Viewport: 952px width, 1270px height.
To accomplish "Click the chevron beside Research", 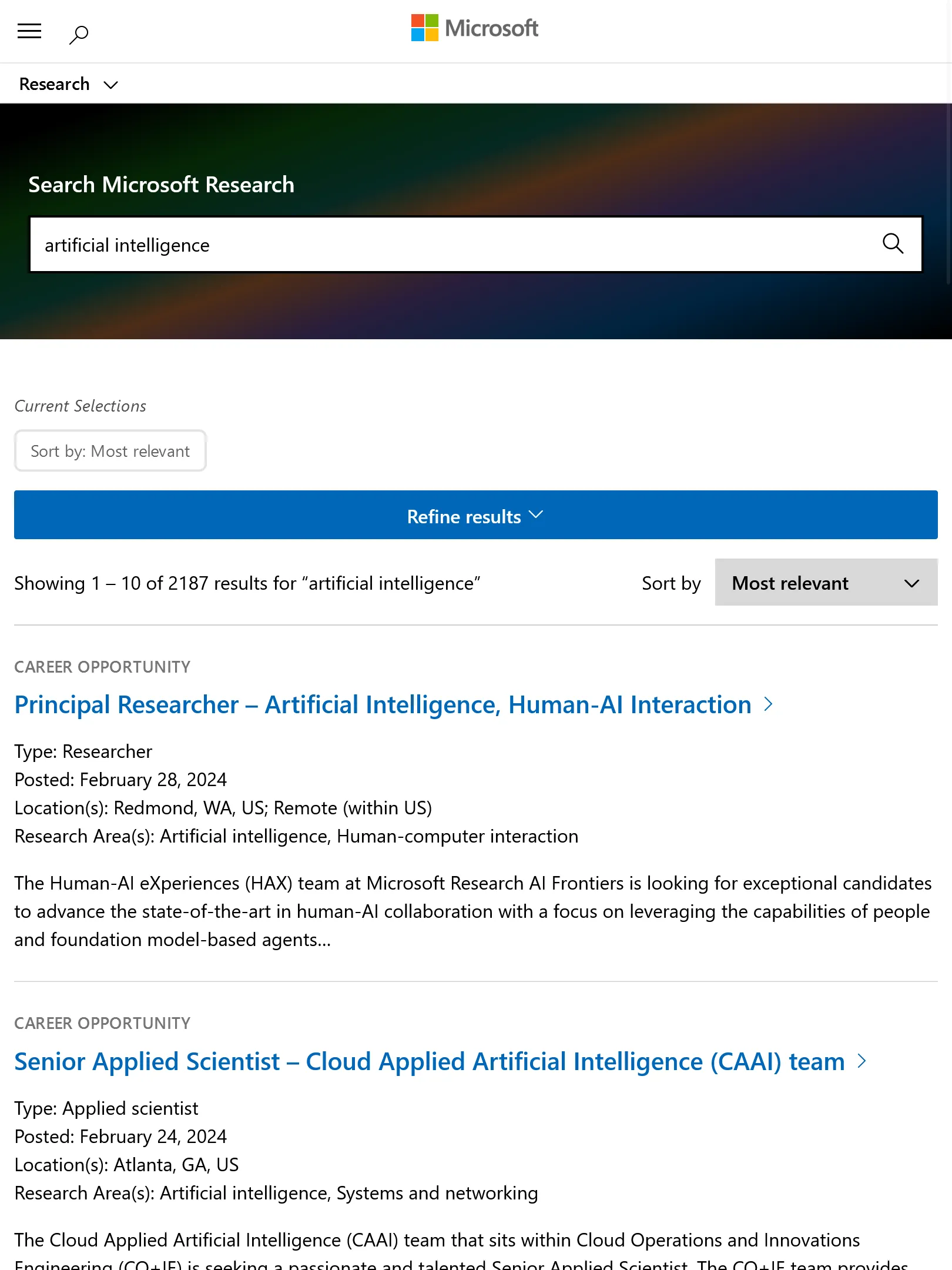I will pyautogui.click(x=110, y=85).
